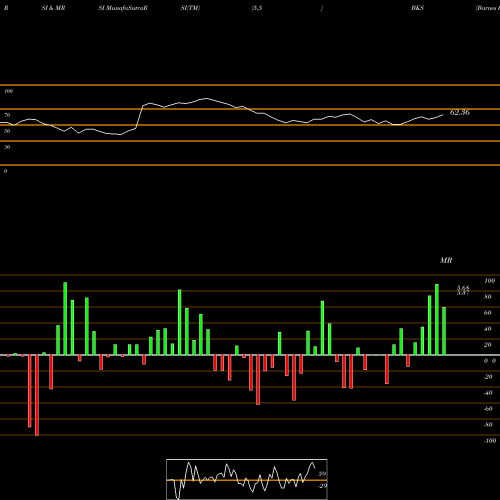Click the 0 label below RSI panel lines
This screenshot has height=500, width=500.
pos(5,171)
